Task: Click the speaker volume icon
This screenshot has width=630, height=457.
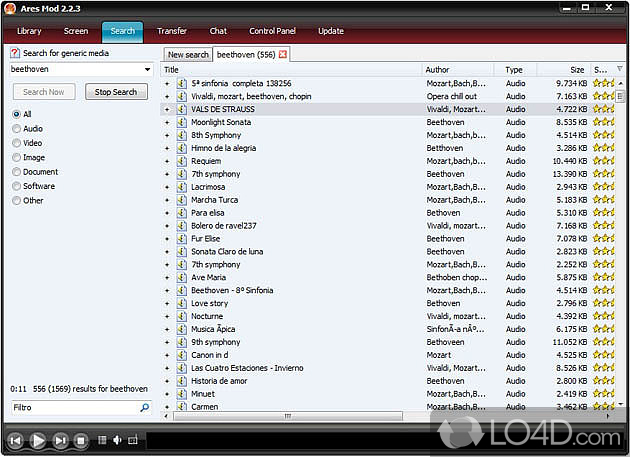Action: point(117,440)
